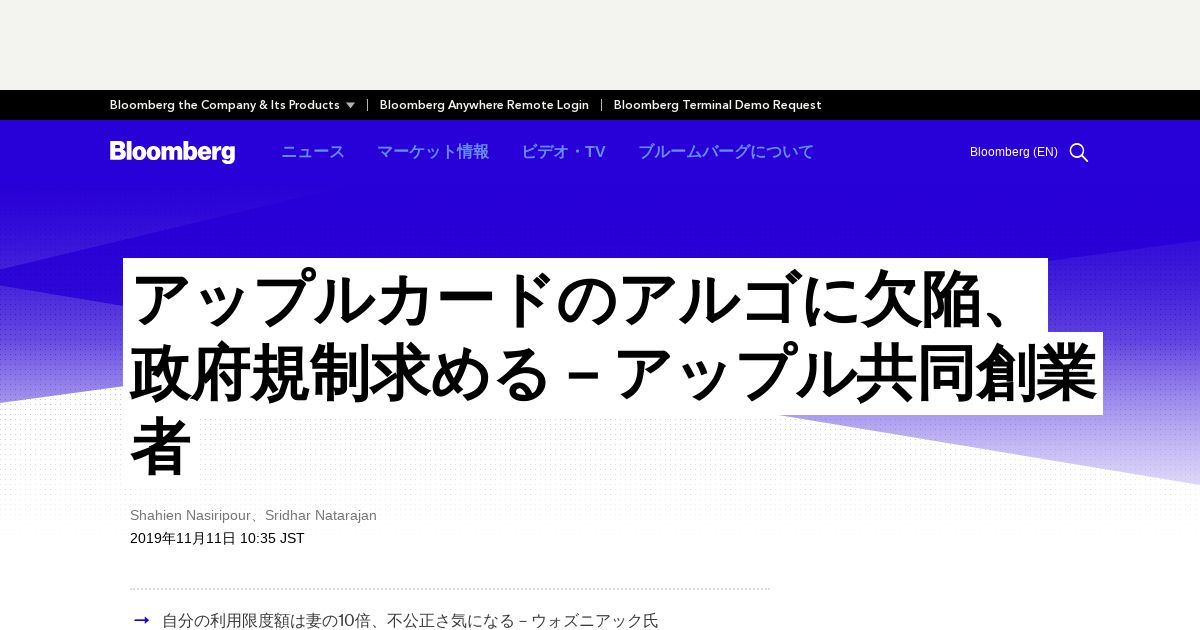Click the article headline アップルカードのアルゴに欠陥

[613, 374]
